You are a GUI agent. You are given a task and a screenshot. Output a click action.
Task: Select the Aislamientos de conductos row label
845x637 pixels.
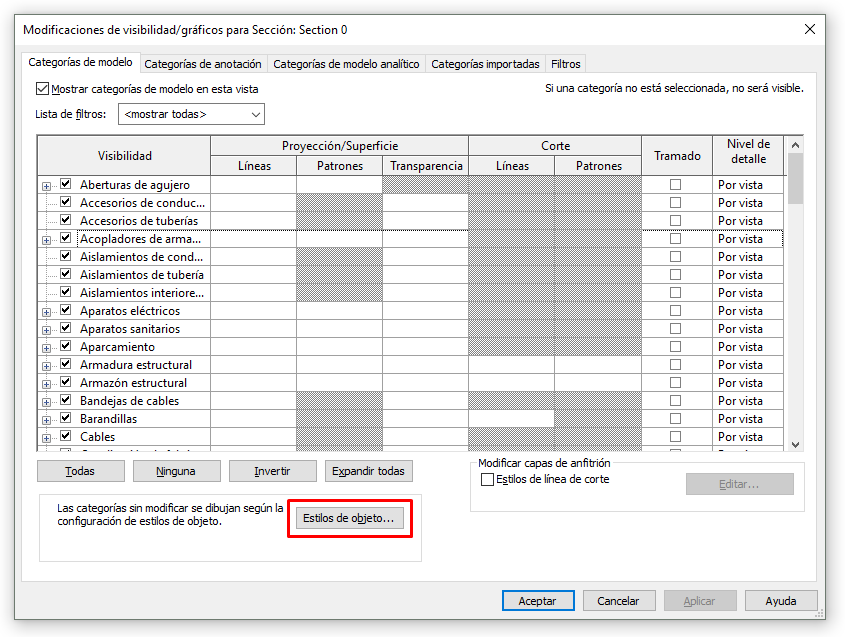[x=141, y=257]
